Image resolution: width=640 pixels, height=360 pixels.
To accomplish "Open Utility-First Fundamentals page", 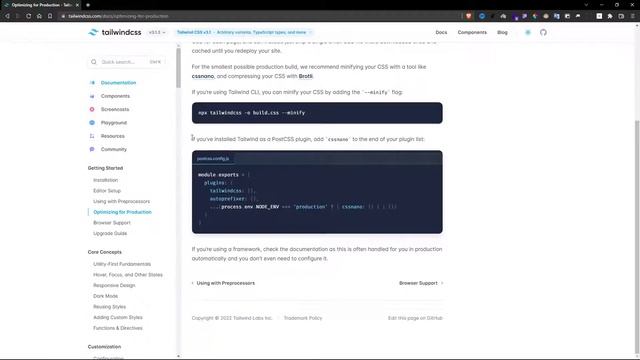I will pyautogui.click(x=122, y=264).
